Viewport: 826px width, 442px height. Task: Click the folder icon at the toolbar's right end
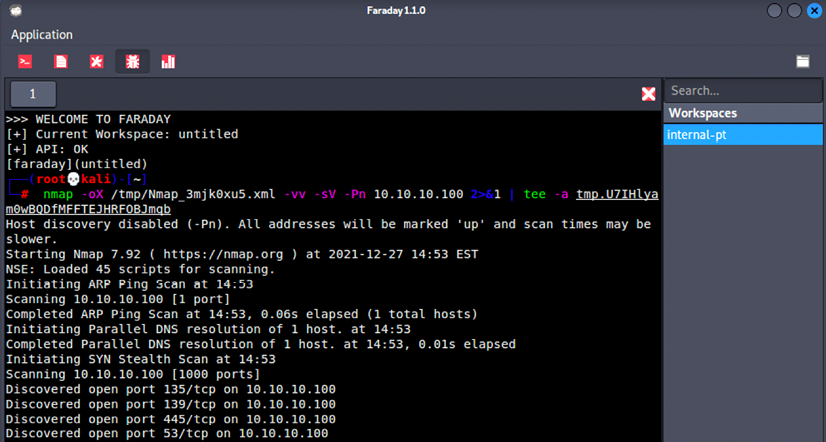coord(803,62)
